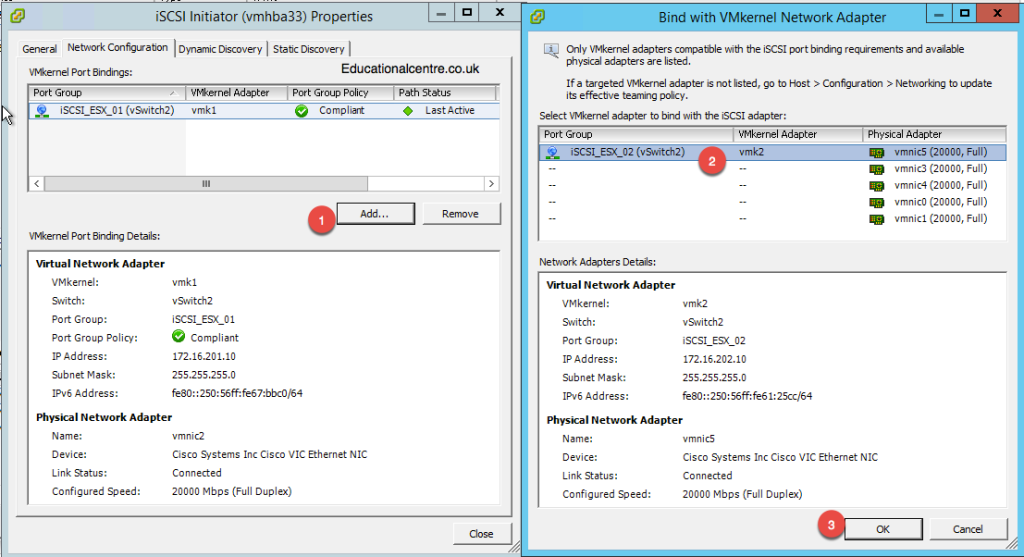Close the iSCSI Initiator Properties window via X
The height and width of the screenshot is (557, 1024).
[x=500, y=12]
